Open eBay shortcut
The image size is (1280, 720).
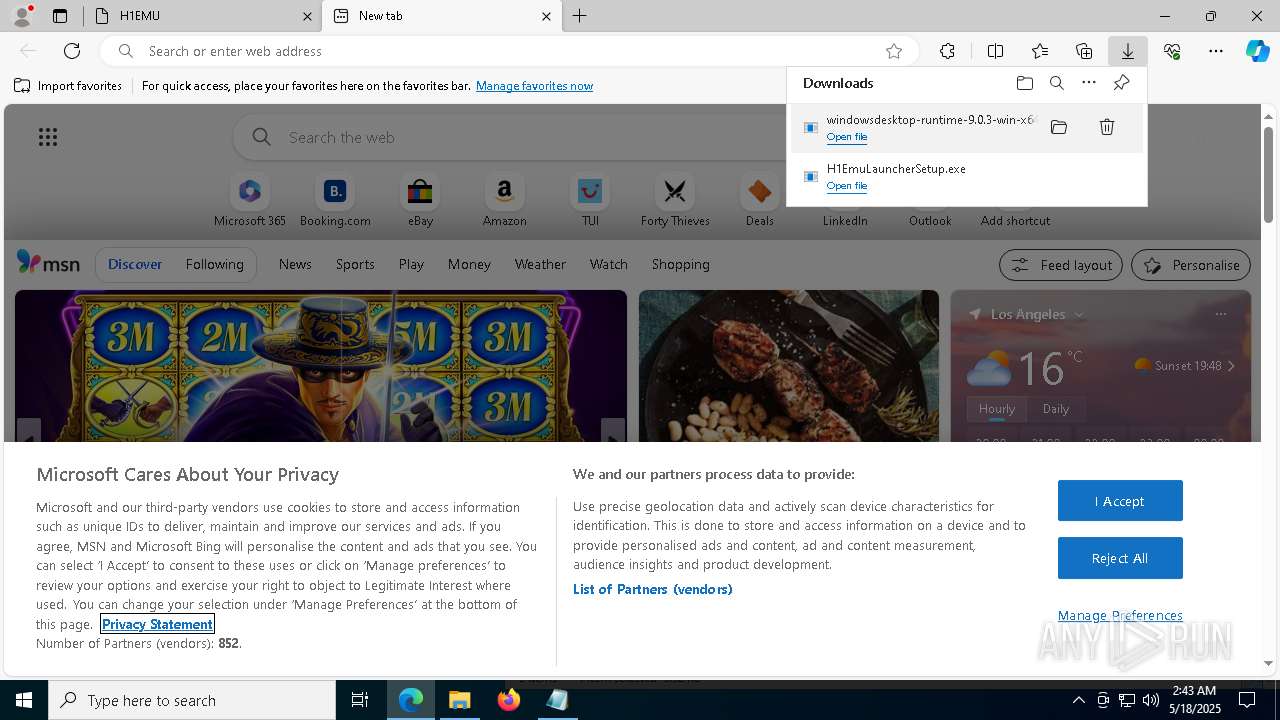[x=420, y=200]
